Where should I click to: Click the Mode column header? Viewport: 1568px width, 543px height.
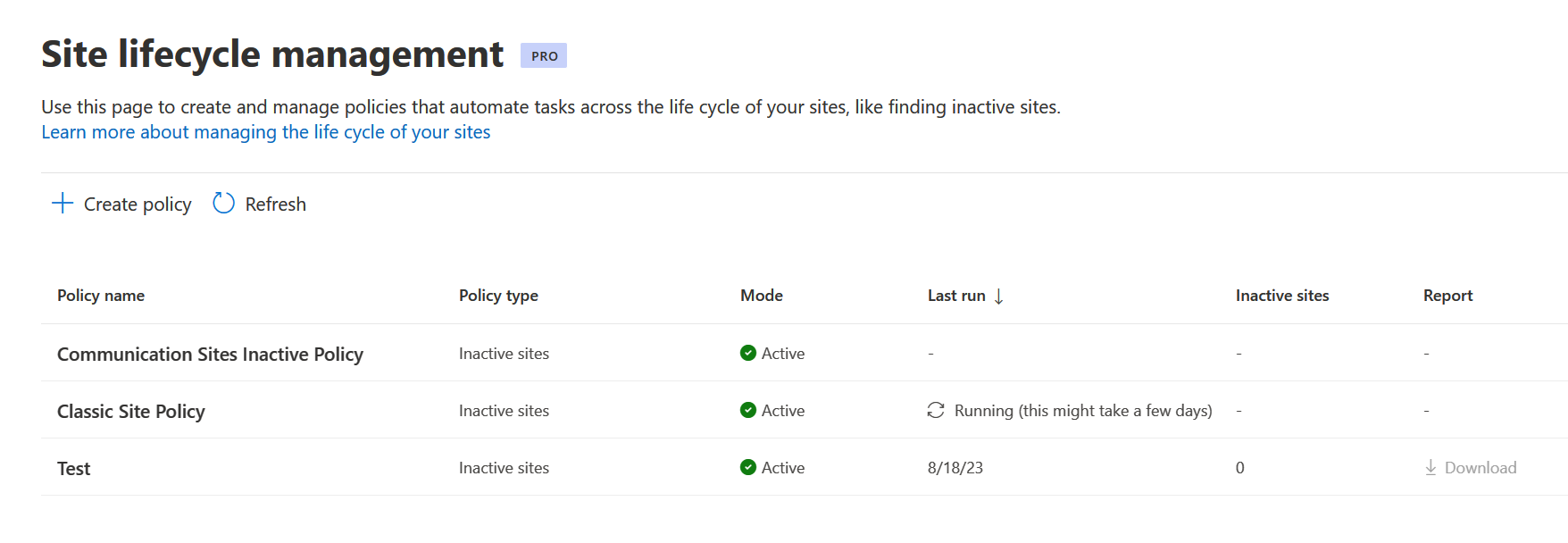tap(761, 295)
